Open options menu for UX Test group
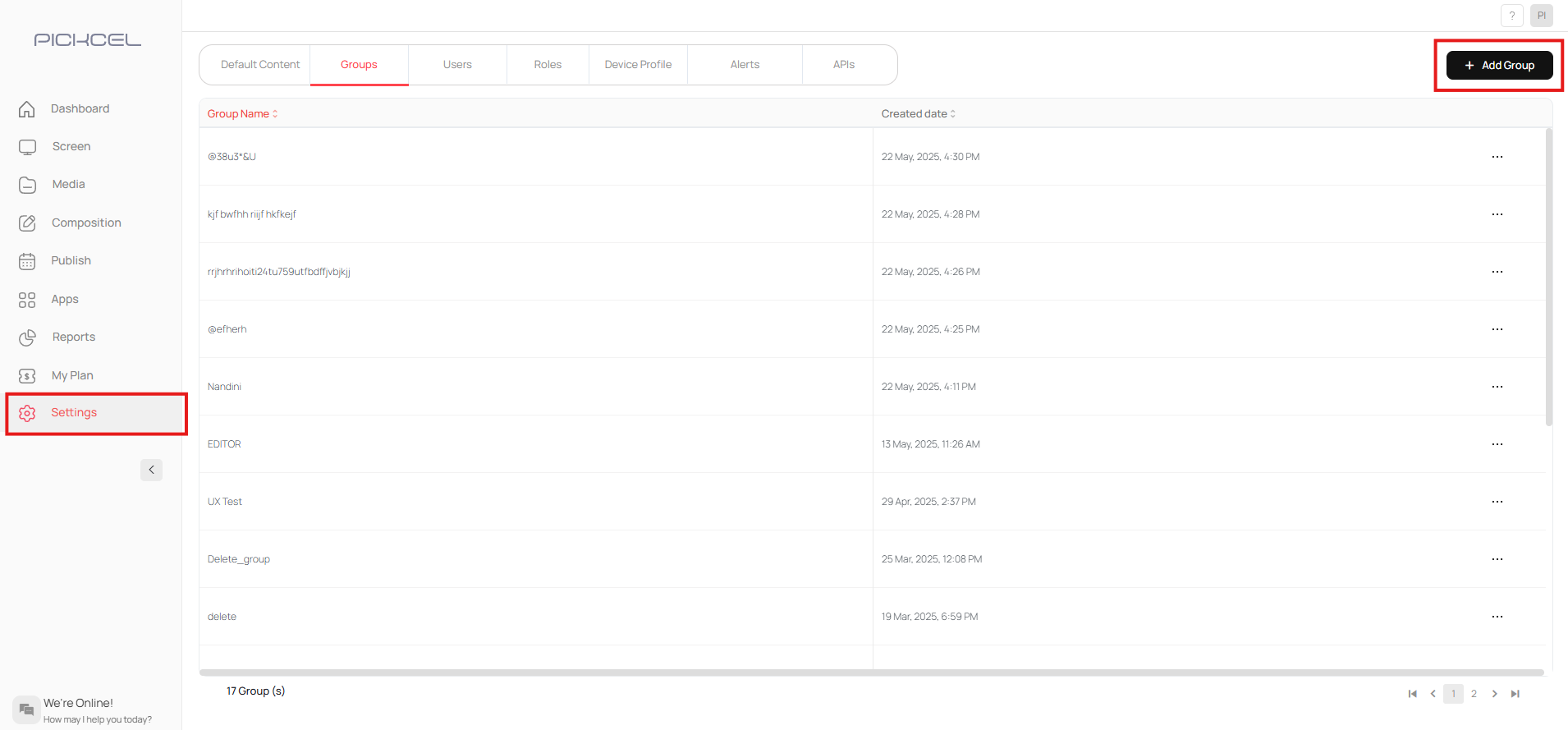The height and width of the screenshot is (730, 1568). (1497, 502)
